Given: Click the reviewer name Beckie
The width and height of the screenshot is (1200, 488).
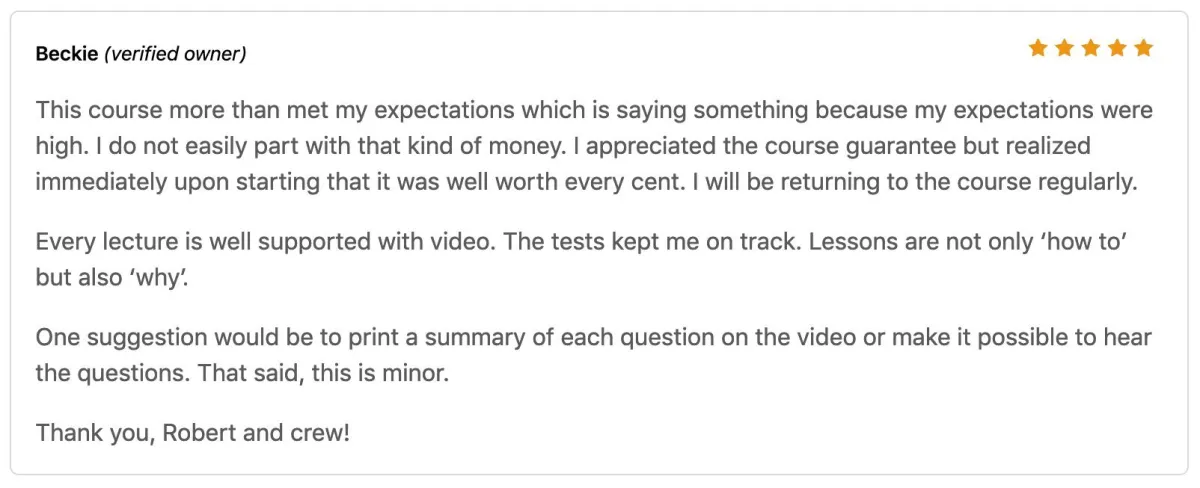Looking at the screenshot, I should pyautogui.click(x=67, y=54).
